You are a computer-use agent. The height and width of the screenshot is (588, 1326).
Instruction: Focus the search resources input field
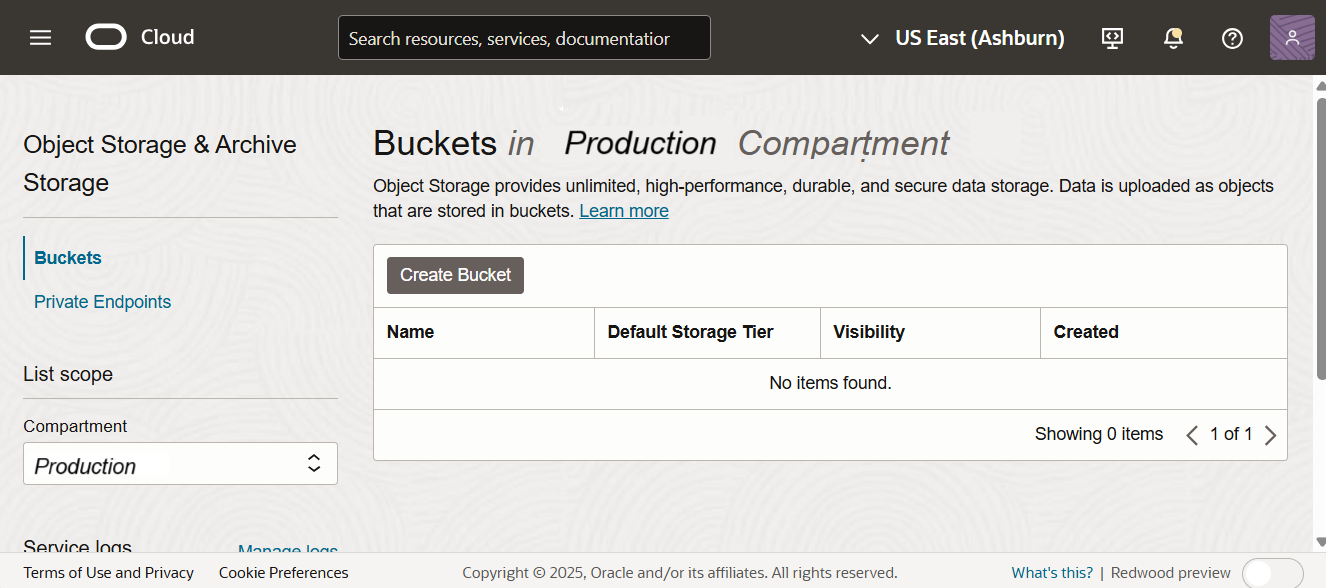click(x=524, y=38)
